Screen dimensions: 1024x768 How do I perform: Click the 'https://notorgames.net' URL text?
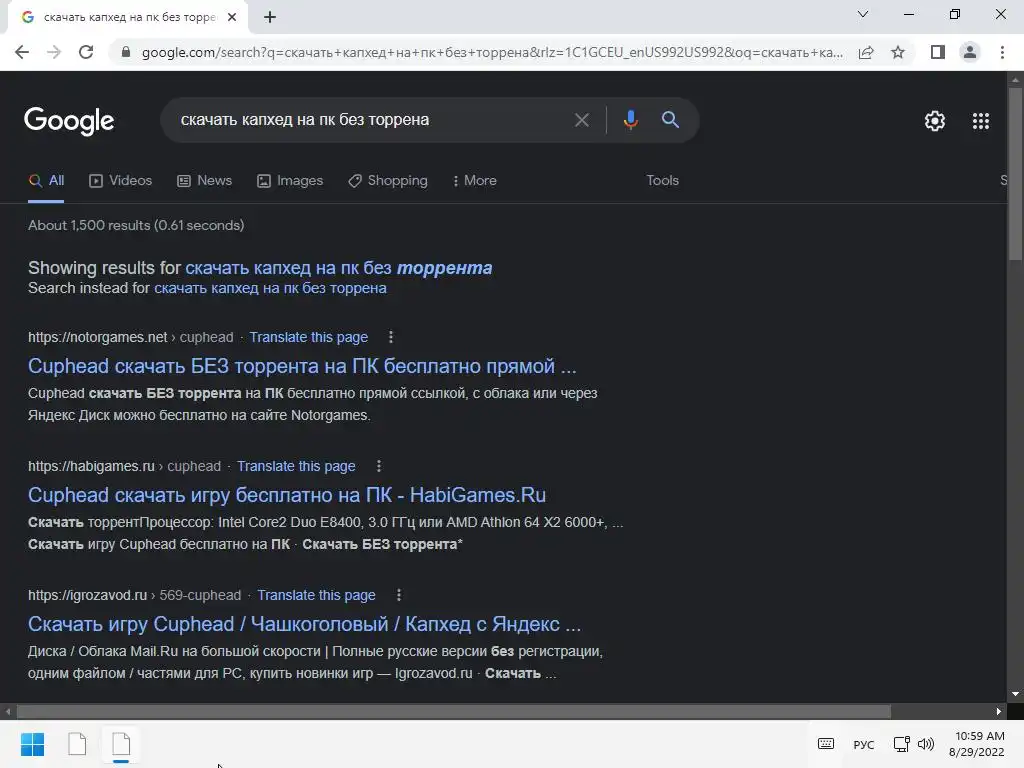98,338
